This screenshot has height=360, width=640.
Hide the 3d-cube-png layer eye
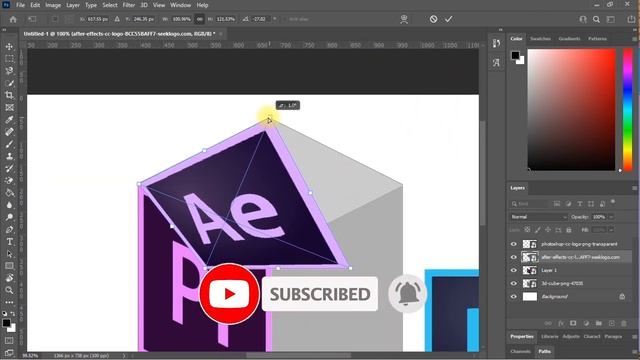513,283
